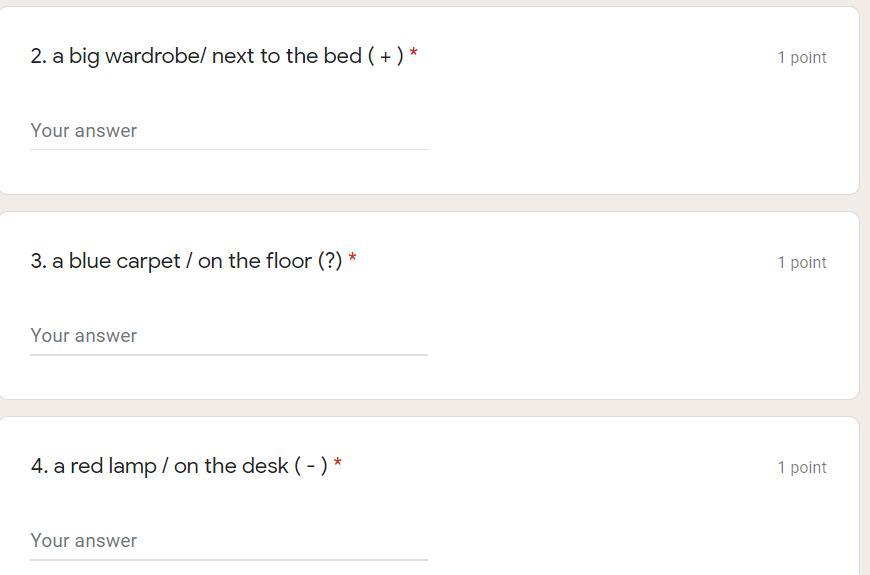Click the '( + )' marker in question 2

[x=386, y=57]
